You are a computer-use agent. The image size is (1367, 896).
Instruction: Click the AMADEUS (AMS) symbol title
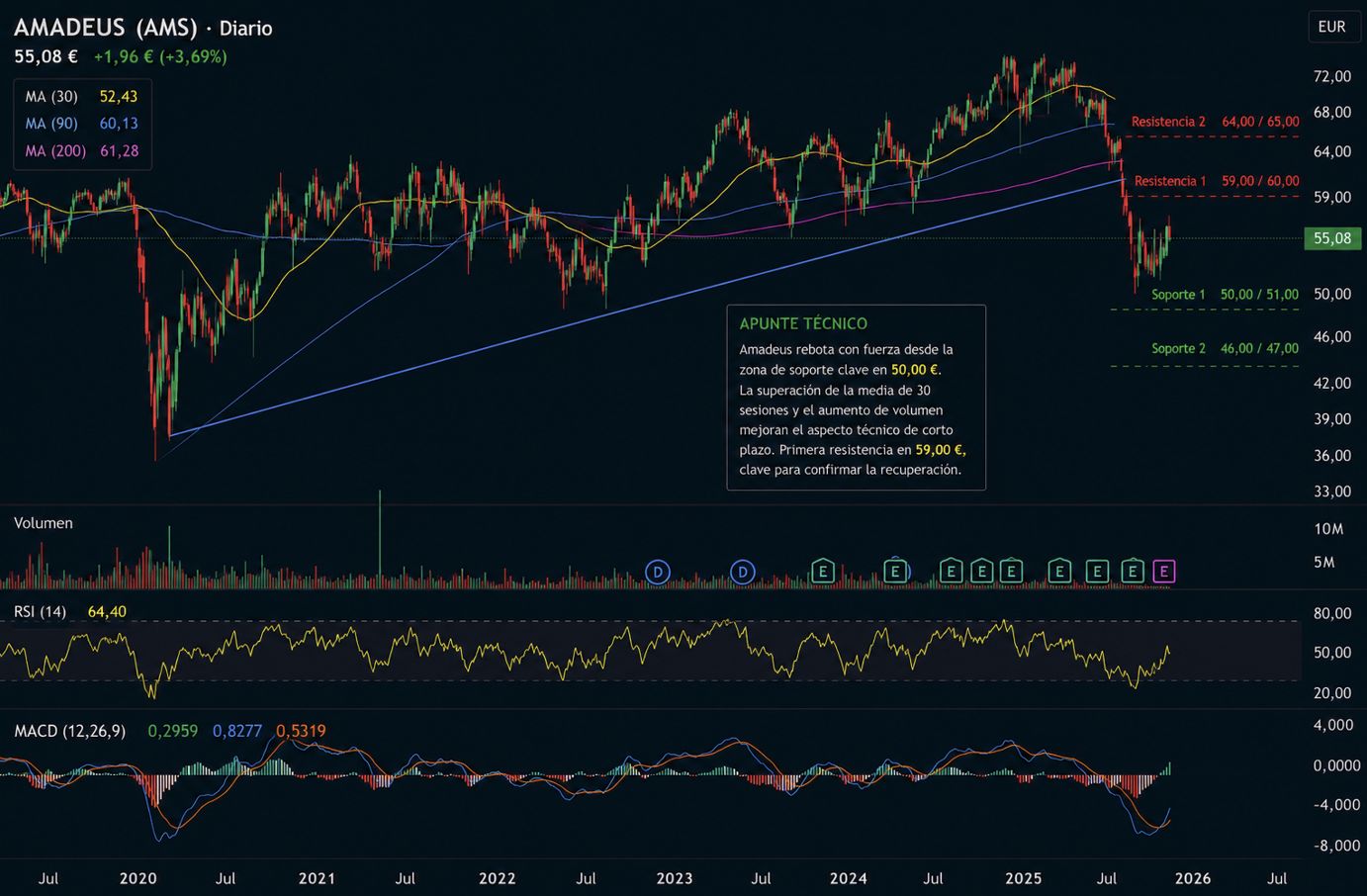pos(106,28)
